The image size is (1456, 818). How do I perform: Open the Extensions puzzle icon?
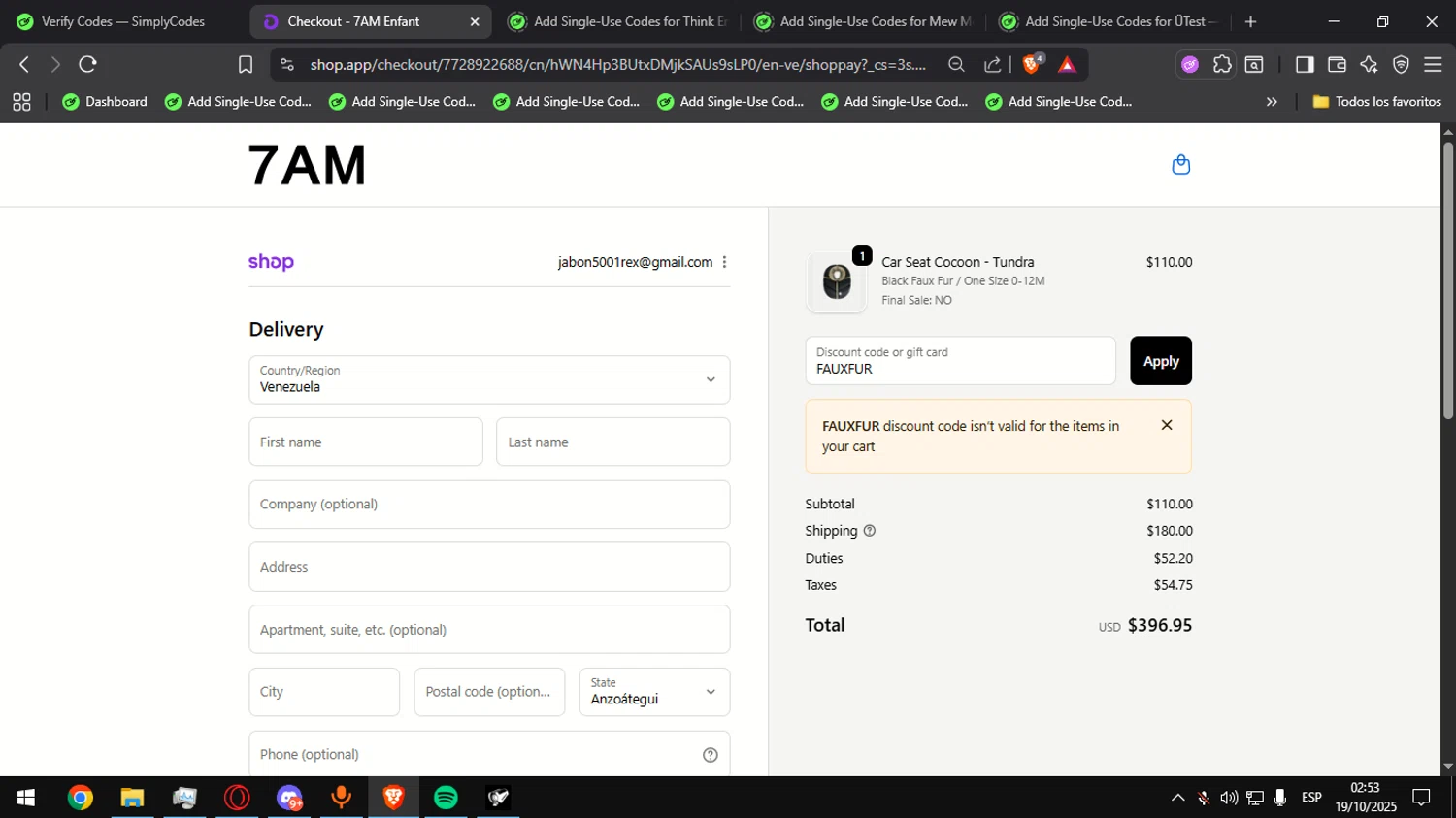pyautogui.click(x=1222, y=64)
